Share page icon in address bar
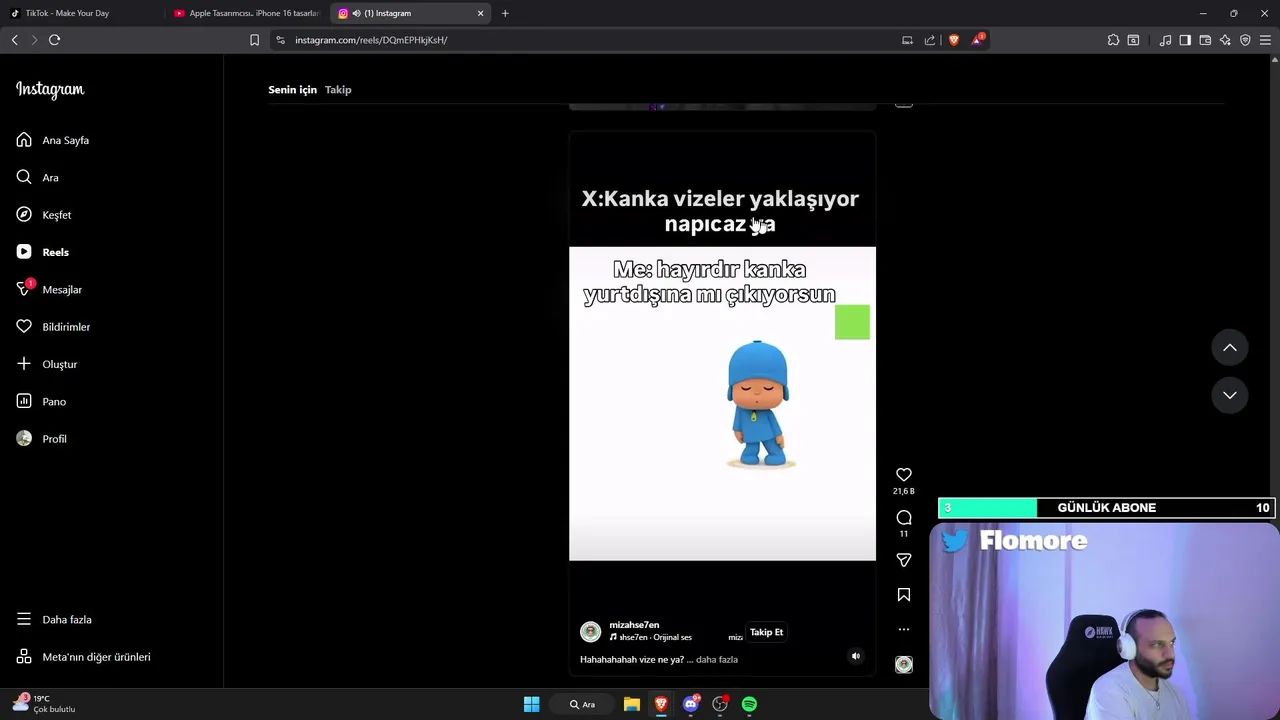Screen dimensions: 1280x720 pos(930,40)
